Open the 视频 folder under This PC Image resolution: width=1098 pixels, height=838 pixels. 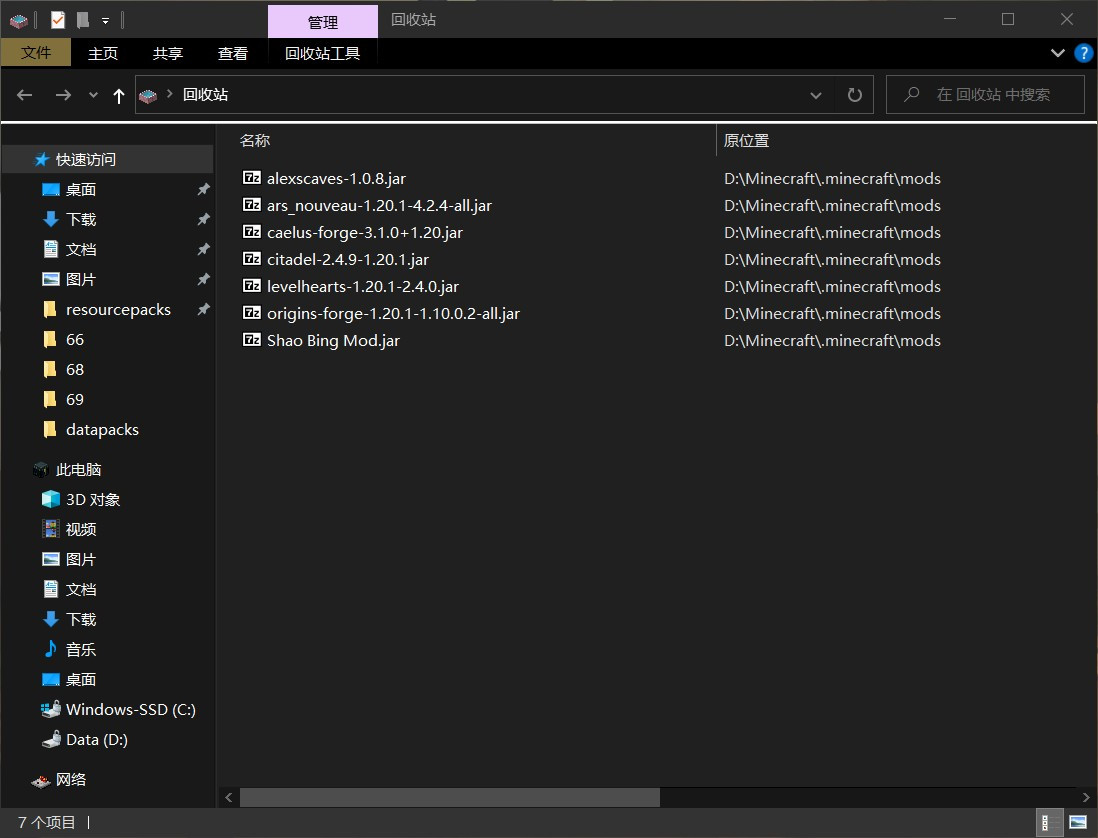click(81, 530)
